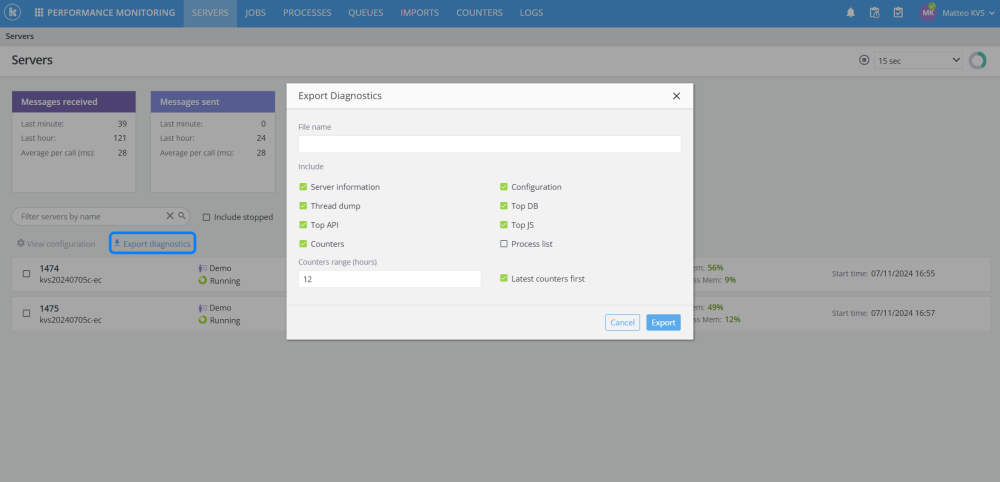Image resolution: width=1000 pixels, height=482 pixels.
Task: Uncheck the Thread dump checkbox
Action: tap(304, 206)
